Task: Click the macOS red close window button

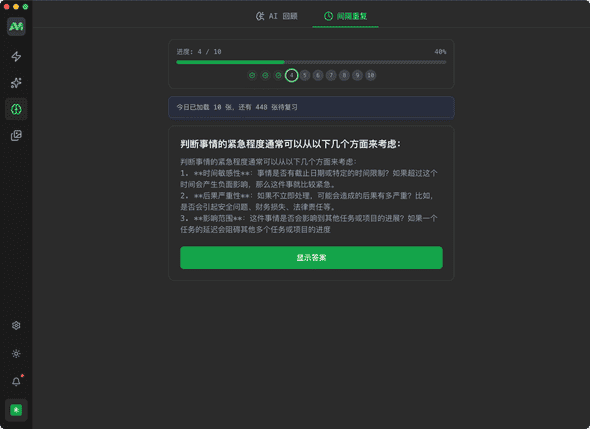Action: 6,7
